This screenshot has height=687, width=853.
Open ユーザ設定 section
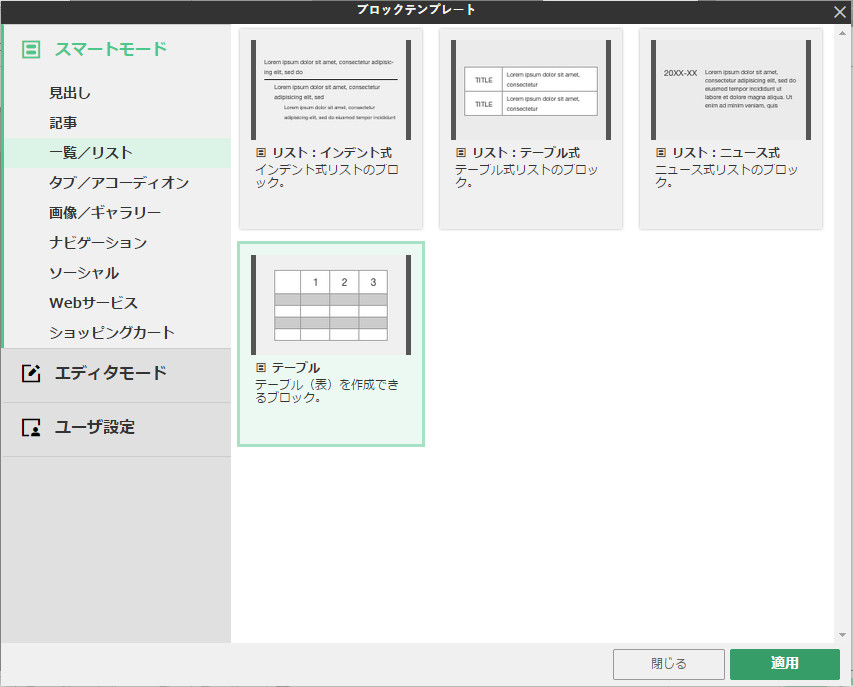point(95,429)
